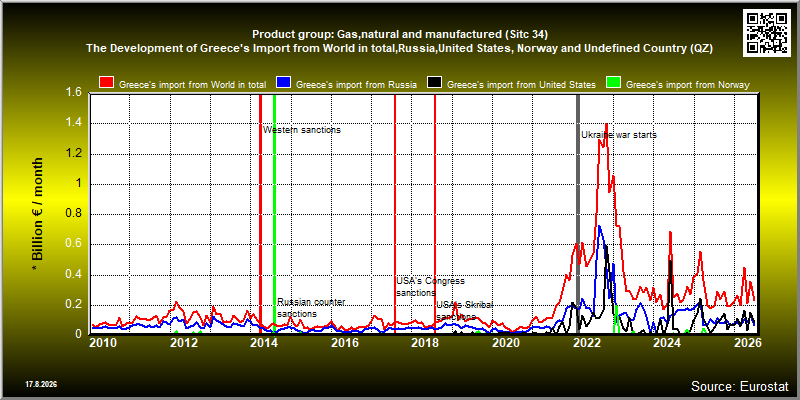The height and width of the screenshot is (400, 800).
Task: Click the red USA's Skribal sanctions vertical line
Action: click(435, 213)
